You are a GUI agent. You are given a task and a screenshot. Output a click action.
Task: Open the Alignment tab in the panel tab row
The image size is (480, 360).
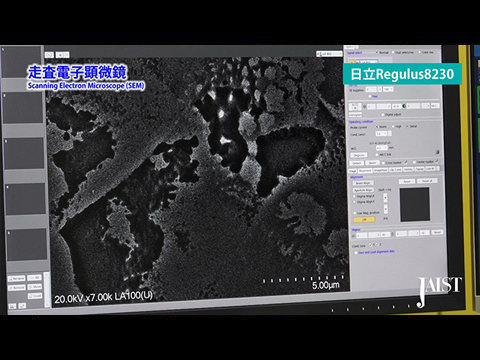tap(365, 170)
